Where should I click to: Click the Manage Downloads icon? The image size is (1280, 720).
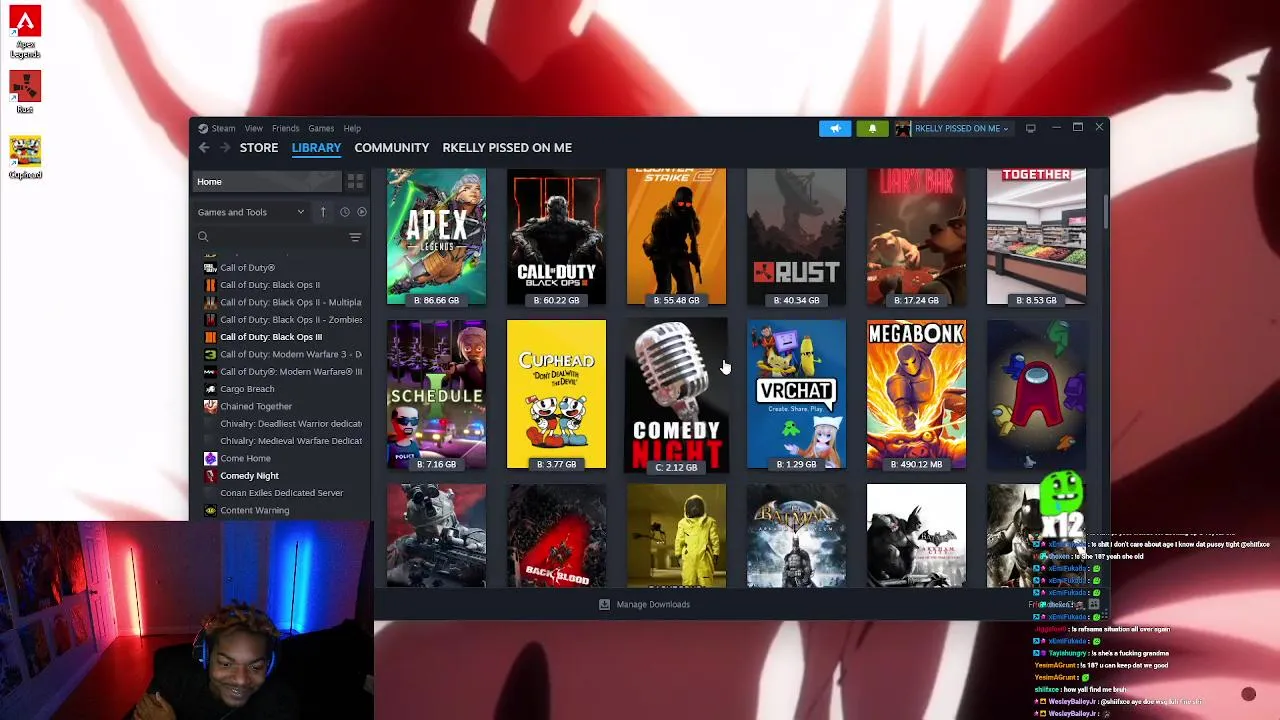[x=604, y=604]
